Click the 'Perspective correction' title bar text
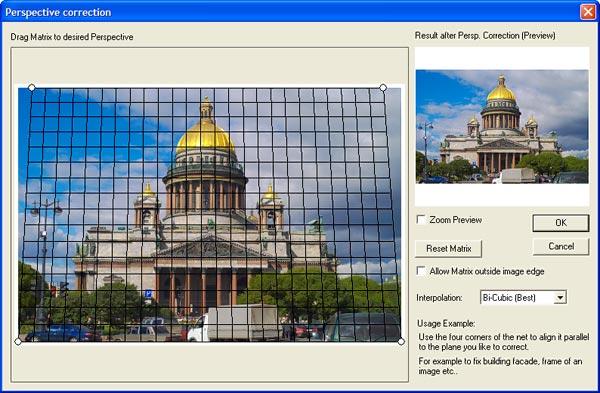This screenshot has width=600, height=393. coord(58,12)
